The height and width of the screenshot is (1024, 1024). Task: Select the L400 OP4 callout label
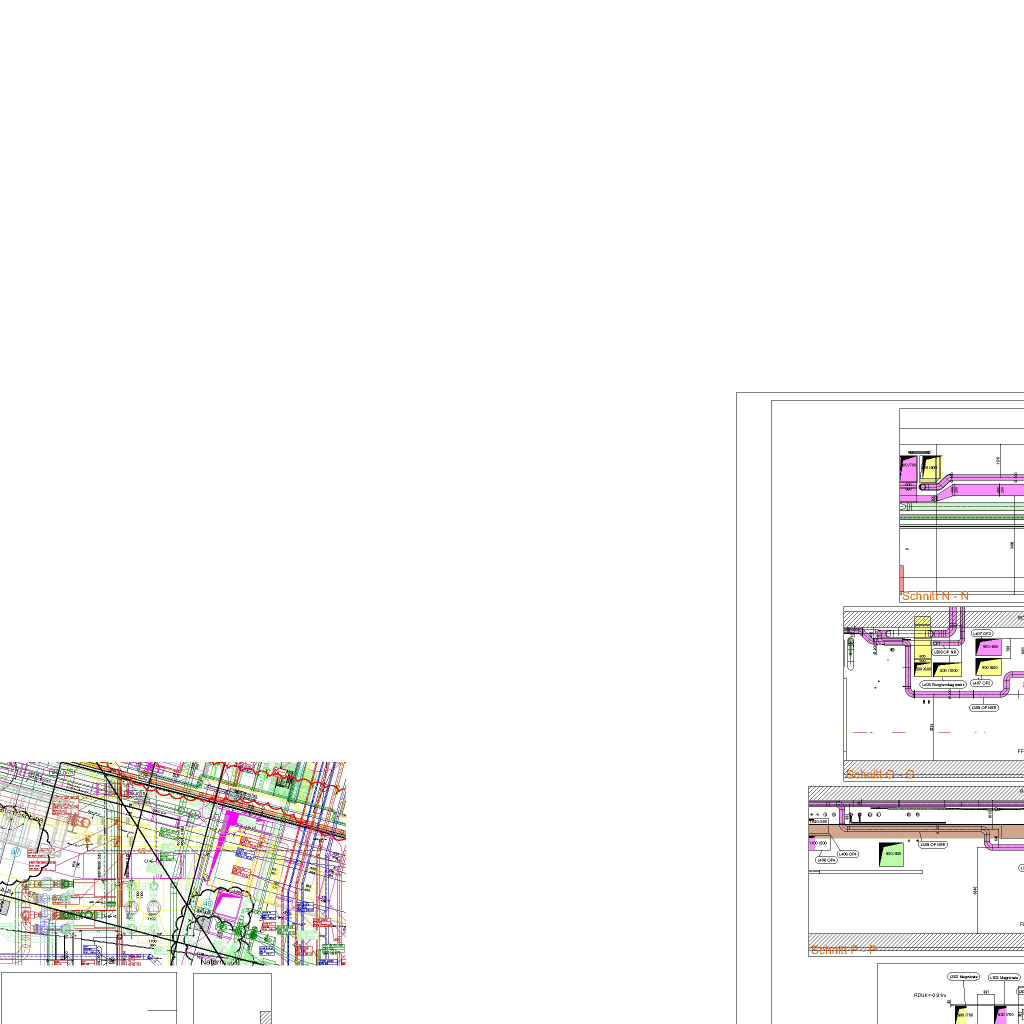[848, 854]
